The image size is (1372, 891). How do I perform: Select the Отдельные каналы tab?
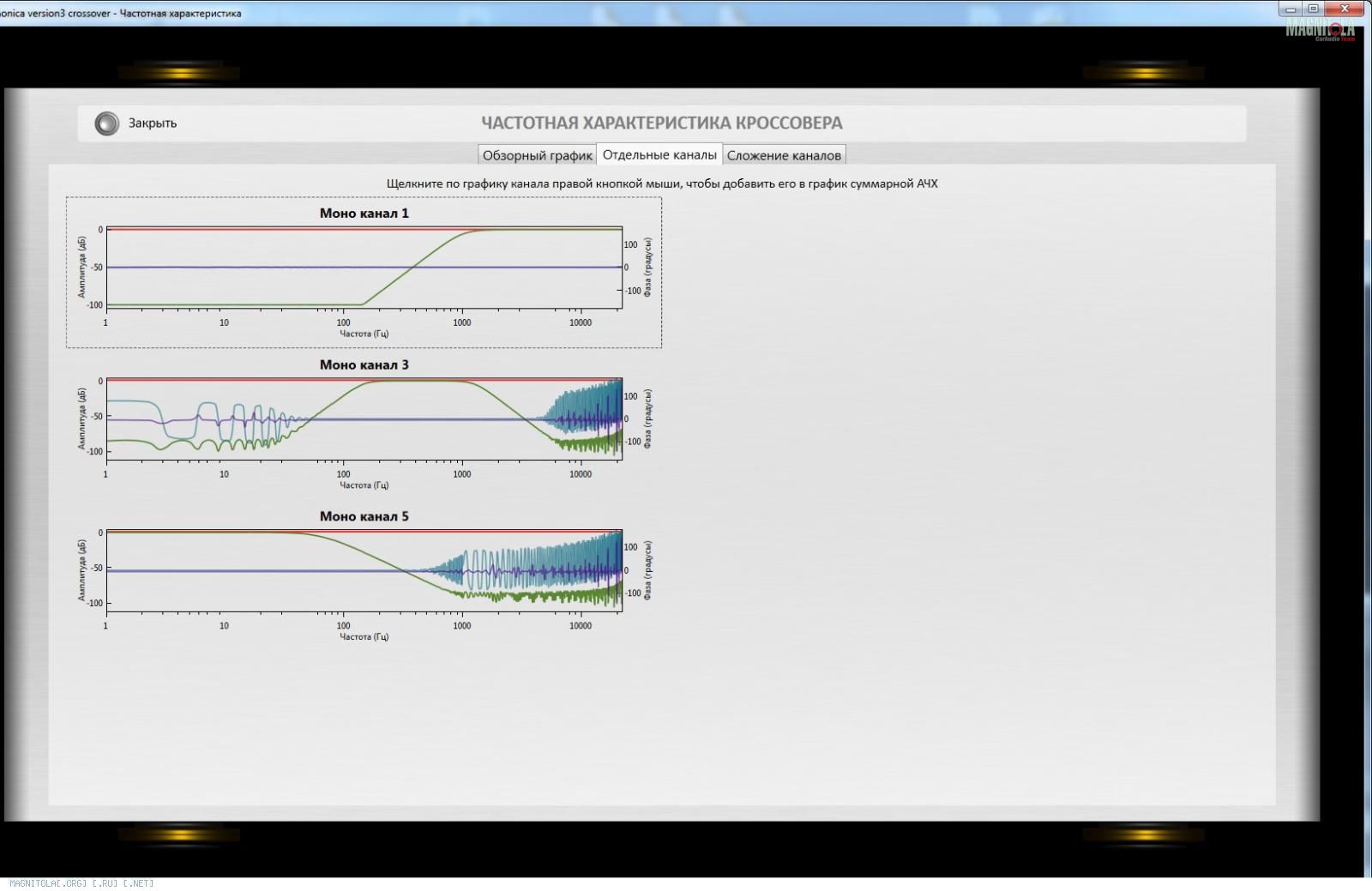coord(659,154)
